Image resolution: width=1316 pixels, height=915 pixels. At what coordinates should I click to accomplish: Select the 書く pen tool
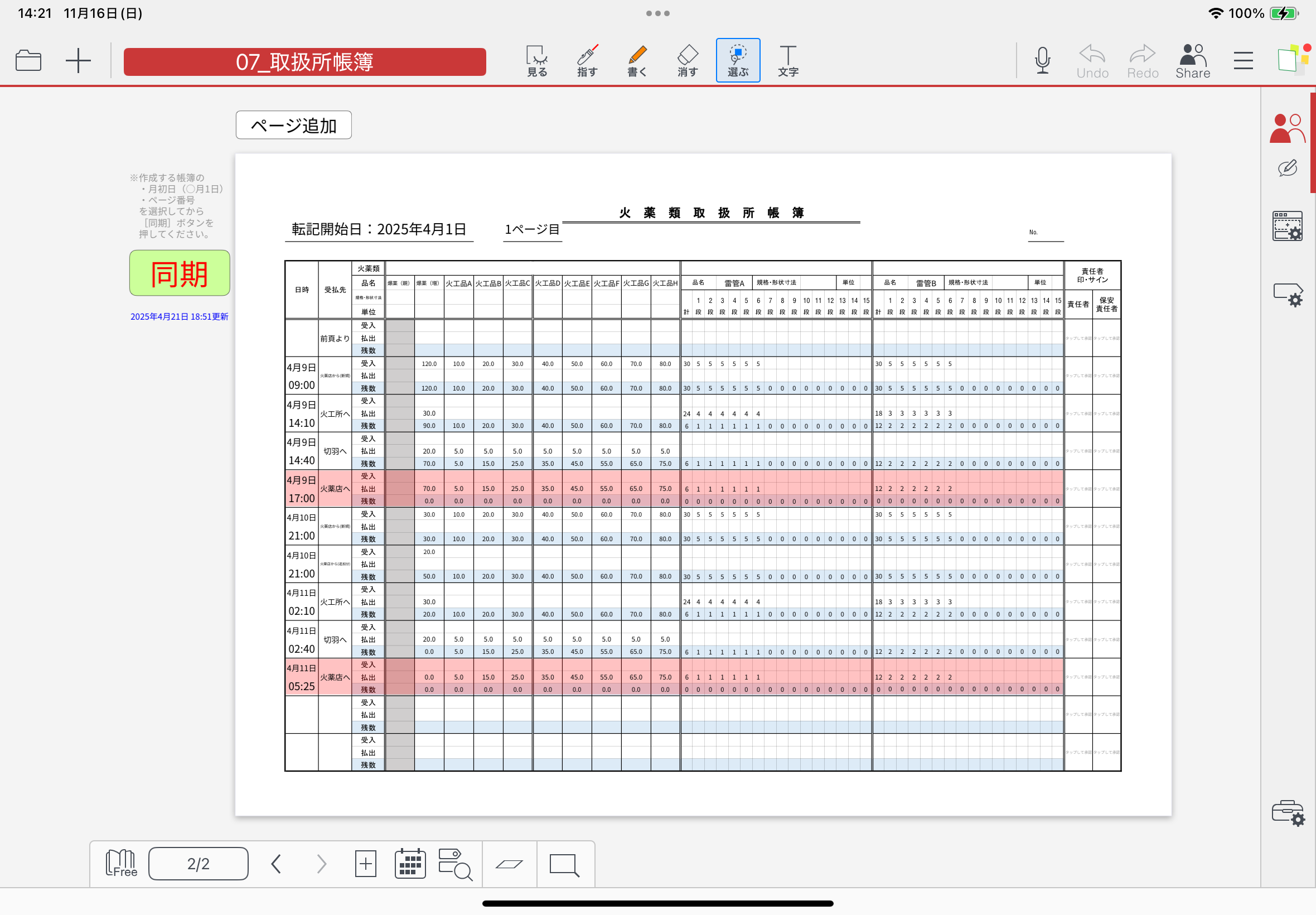click(x=636, y=60)
